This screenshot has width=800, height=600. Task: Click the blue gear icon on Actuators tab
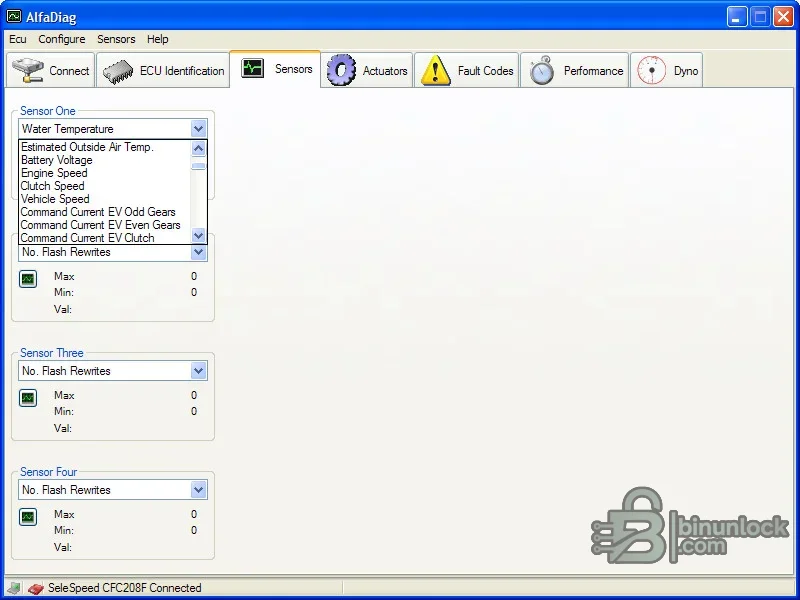click(x=341, y=70)
